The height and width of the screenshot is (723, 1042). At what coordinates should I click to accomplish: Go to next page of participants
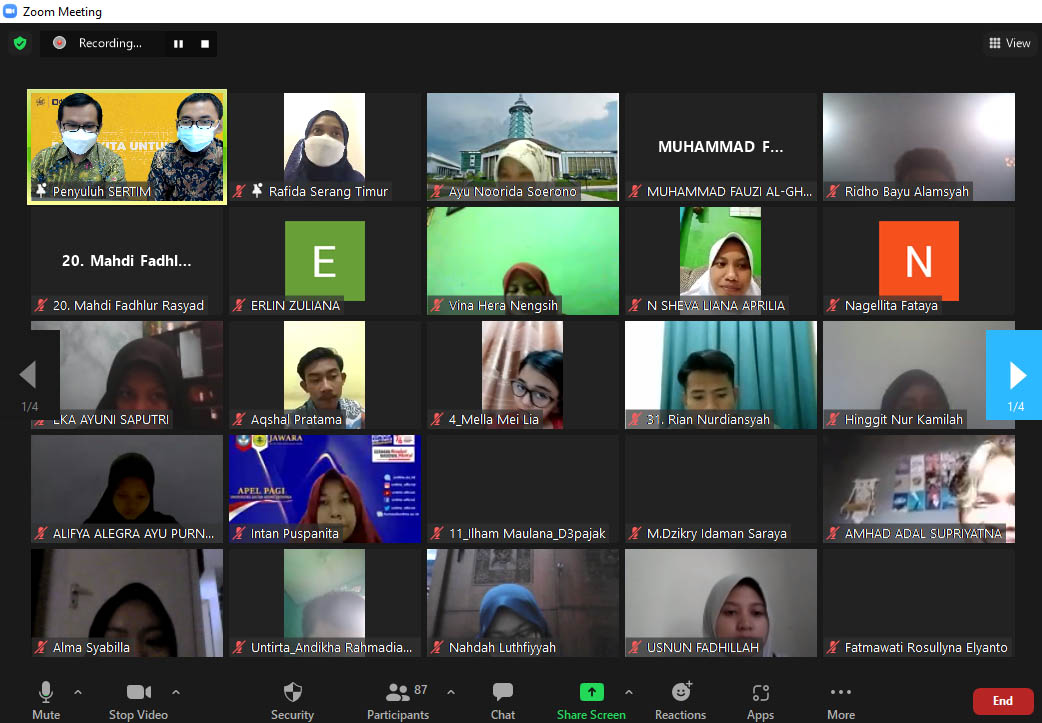pyautogui.click(x=1016, y=375)
